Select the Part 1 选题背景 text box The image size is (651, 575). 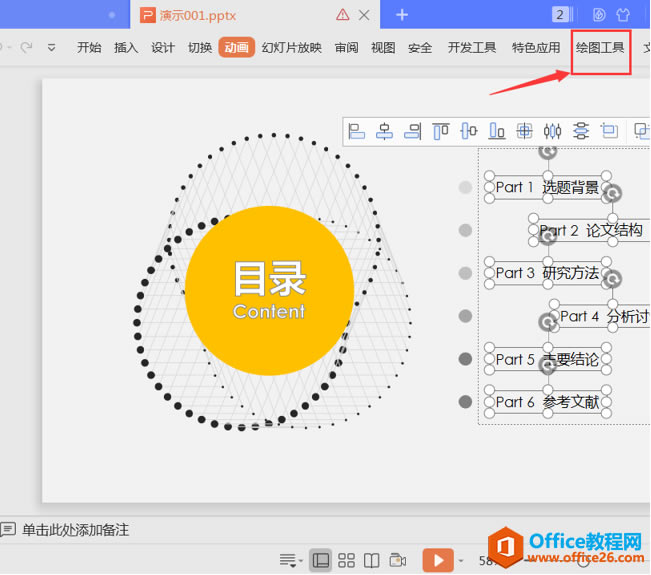pyautogui.click(x=547, y=187)
